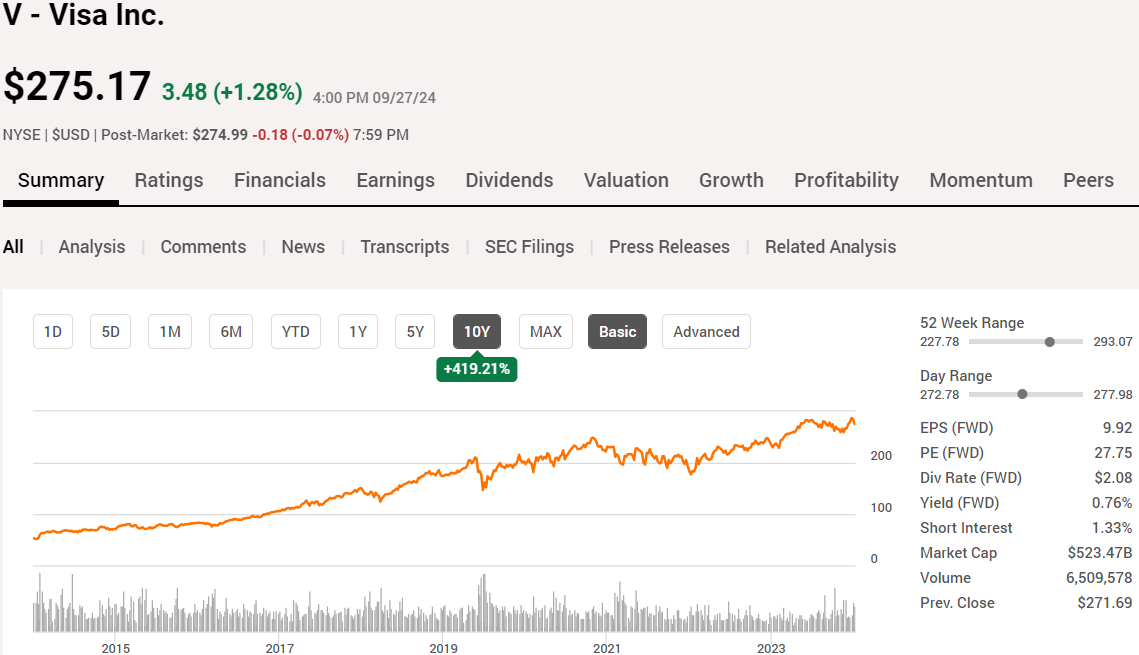Filter feed by All
1139x655 pixels.
click(13, 247)
